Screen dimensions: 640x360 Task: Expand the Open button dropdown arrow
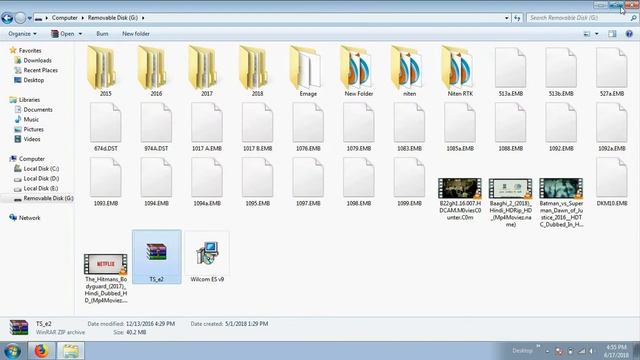[80, 34]
